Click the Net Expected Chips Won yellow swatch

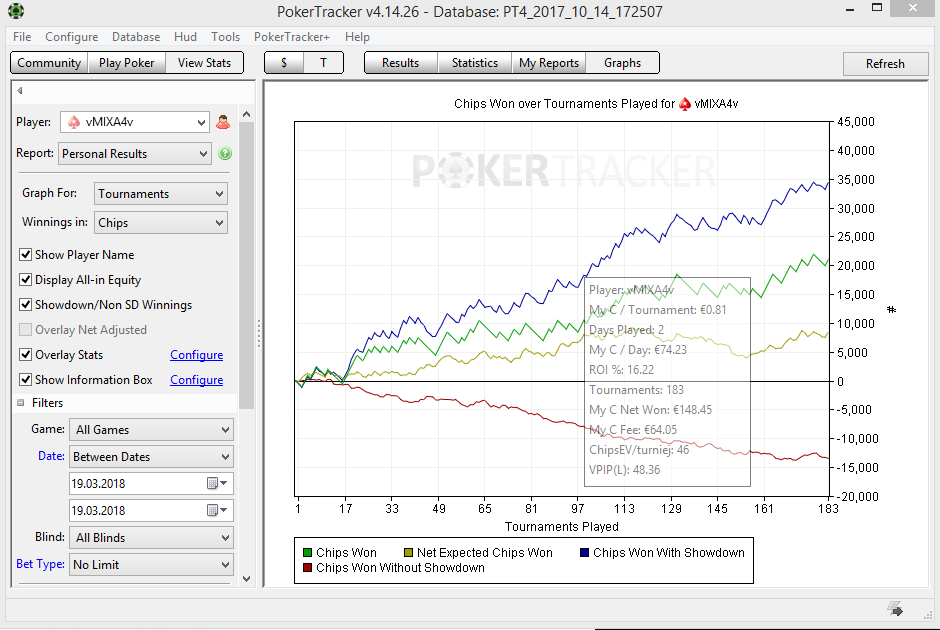pyautogui.click(x=408, y=553)
